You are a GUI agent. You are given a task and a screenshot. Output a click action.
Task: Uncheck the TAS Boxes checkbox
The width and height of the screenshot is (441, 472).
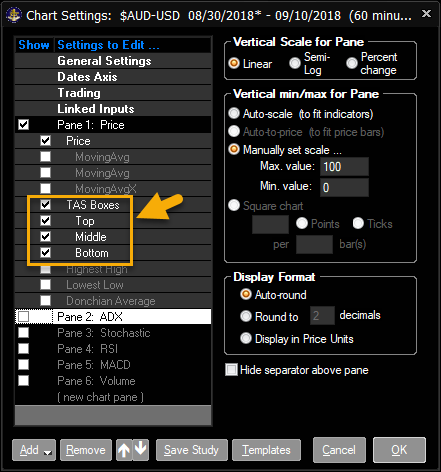[45, 204]
